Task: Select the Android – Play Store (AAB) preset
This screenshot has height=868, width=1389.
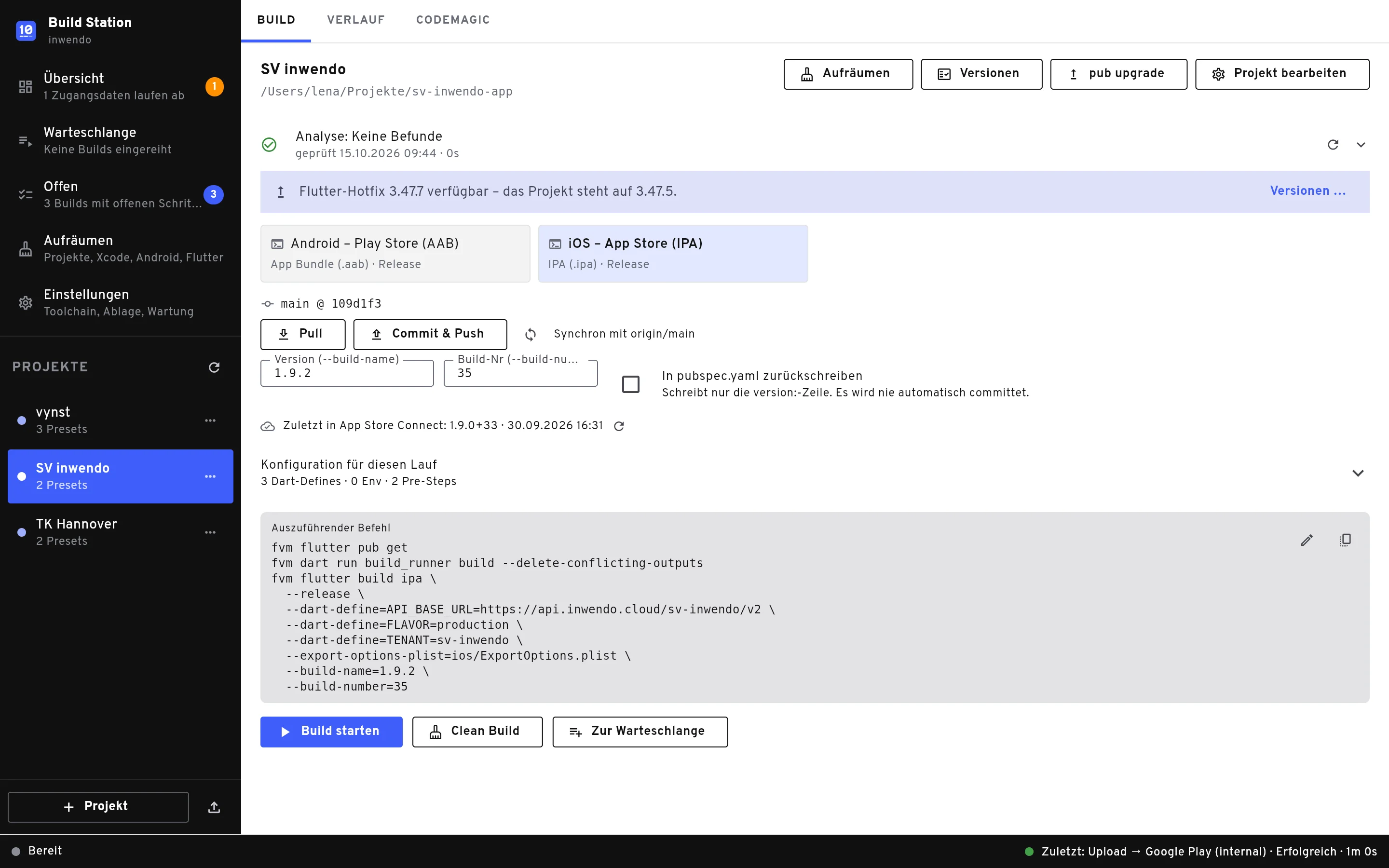Action: pos(395,254)
